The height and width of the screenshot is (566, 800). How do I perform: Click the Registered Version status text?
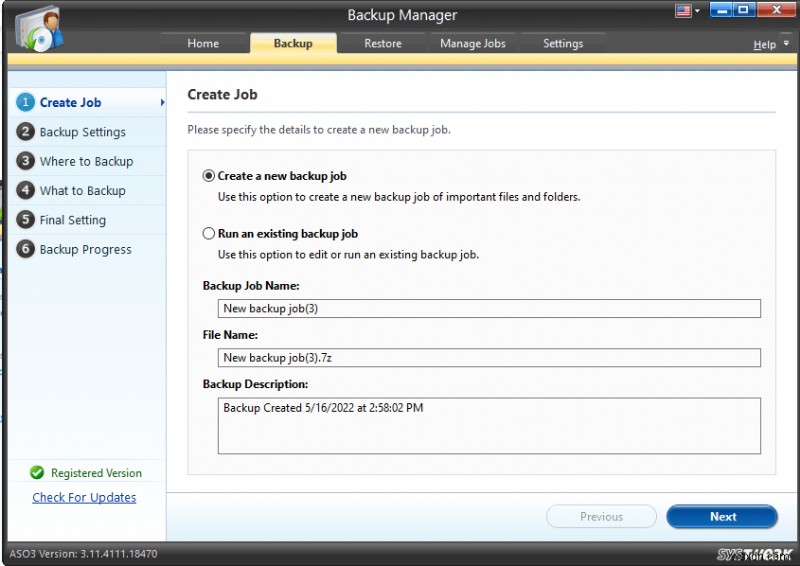click(96, 473)
